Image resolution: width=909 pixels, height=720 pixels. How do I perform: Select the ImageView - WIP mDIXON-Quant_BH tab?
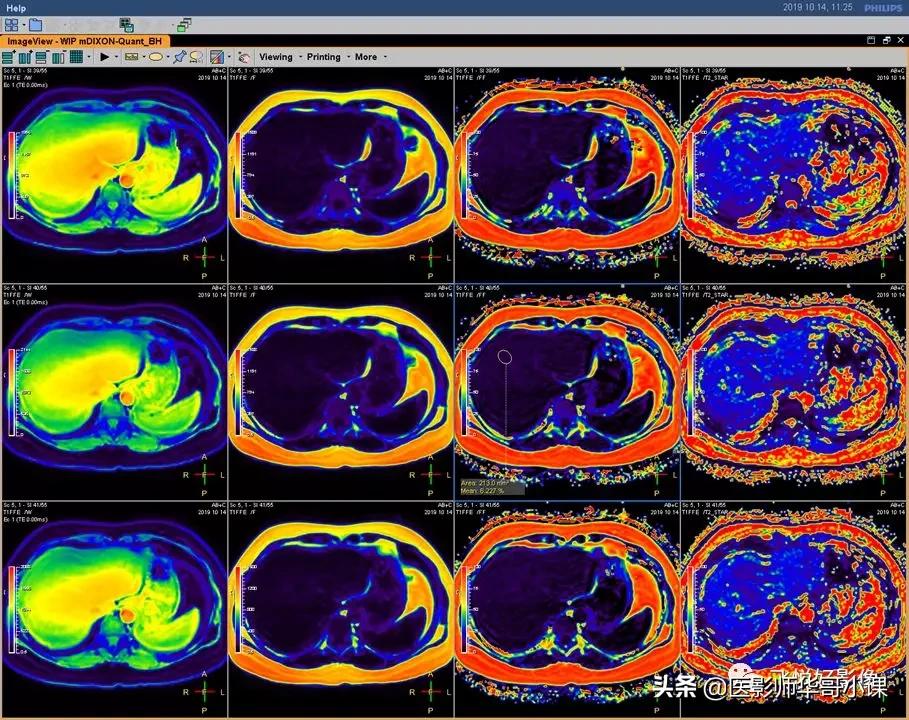point(85,41)
